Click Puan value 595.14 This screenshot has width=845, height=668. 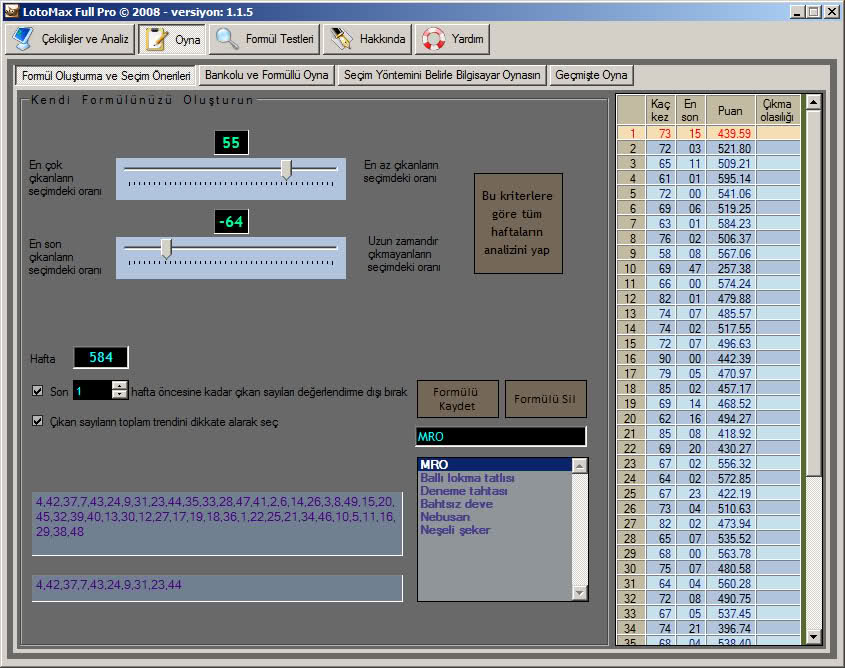pyautogui.click(x=730, y=178)
